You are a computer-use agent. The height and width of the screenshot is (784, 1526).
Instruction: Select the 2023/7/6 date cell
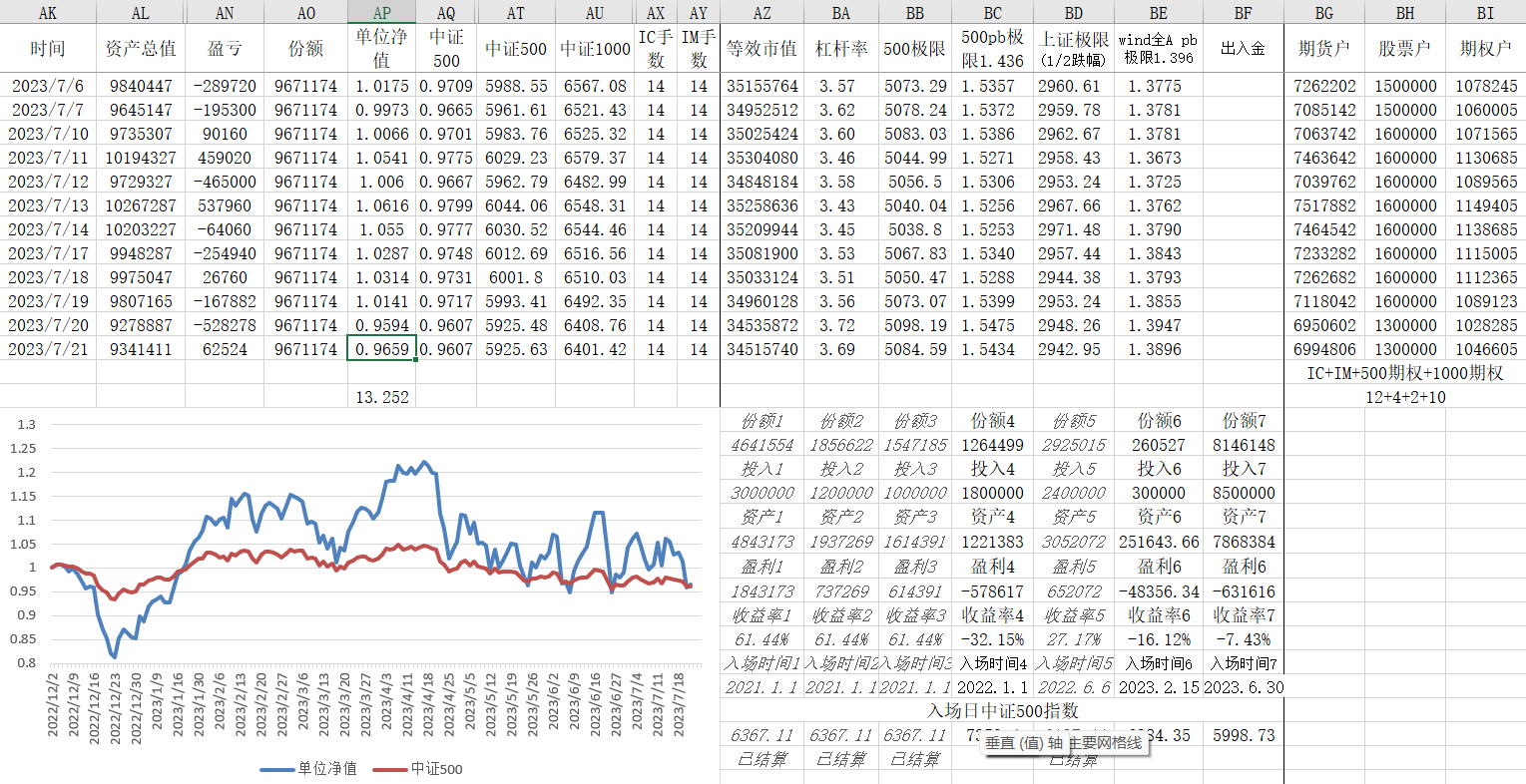(x=48, y=86)
